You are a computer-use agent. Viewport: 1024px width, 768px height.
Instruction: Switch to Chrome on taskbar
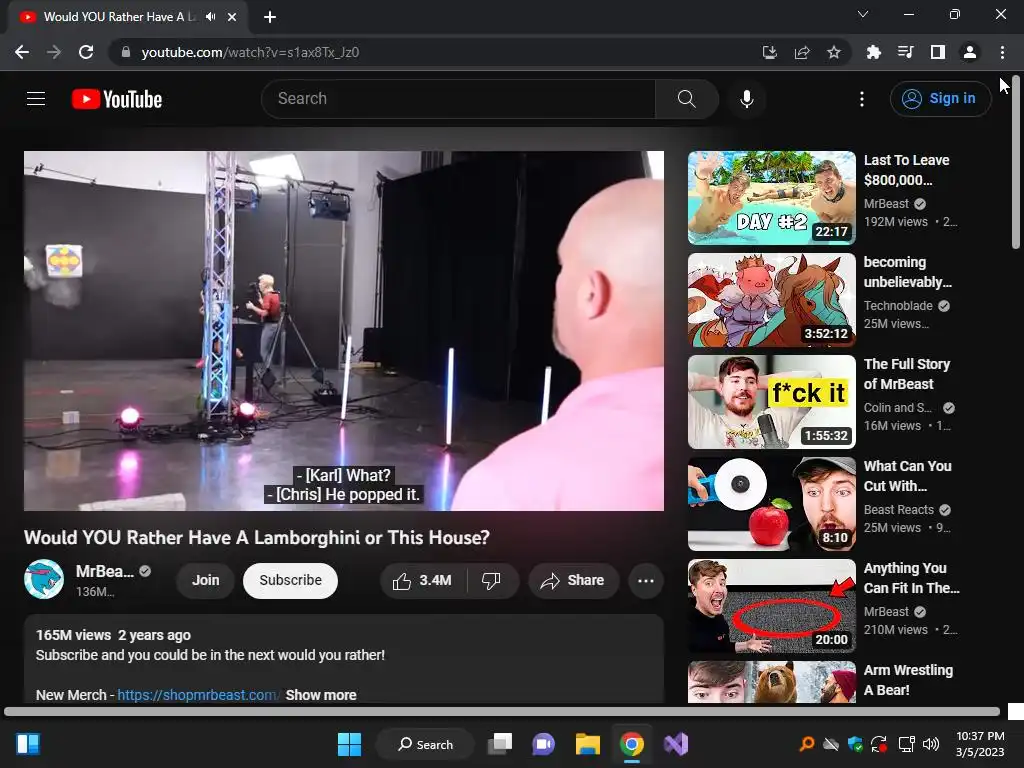coord(632,744)
